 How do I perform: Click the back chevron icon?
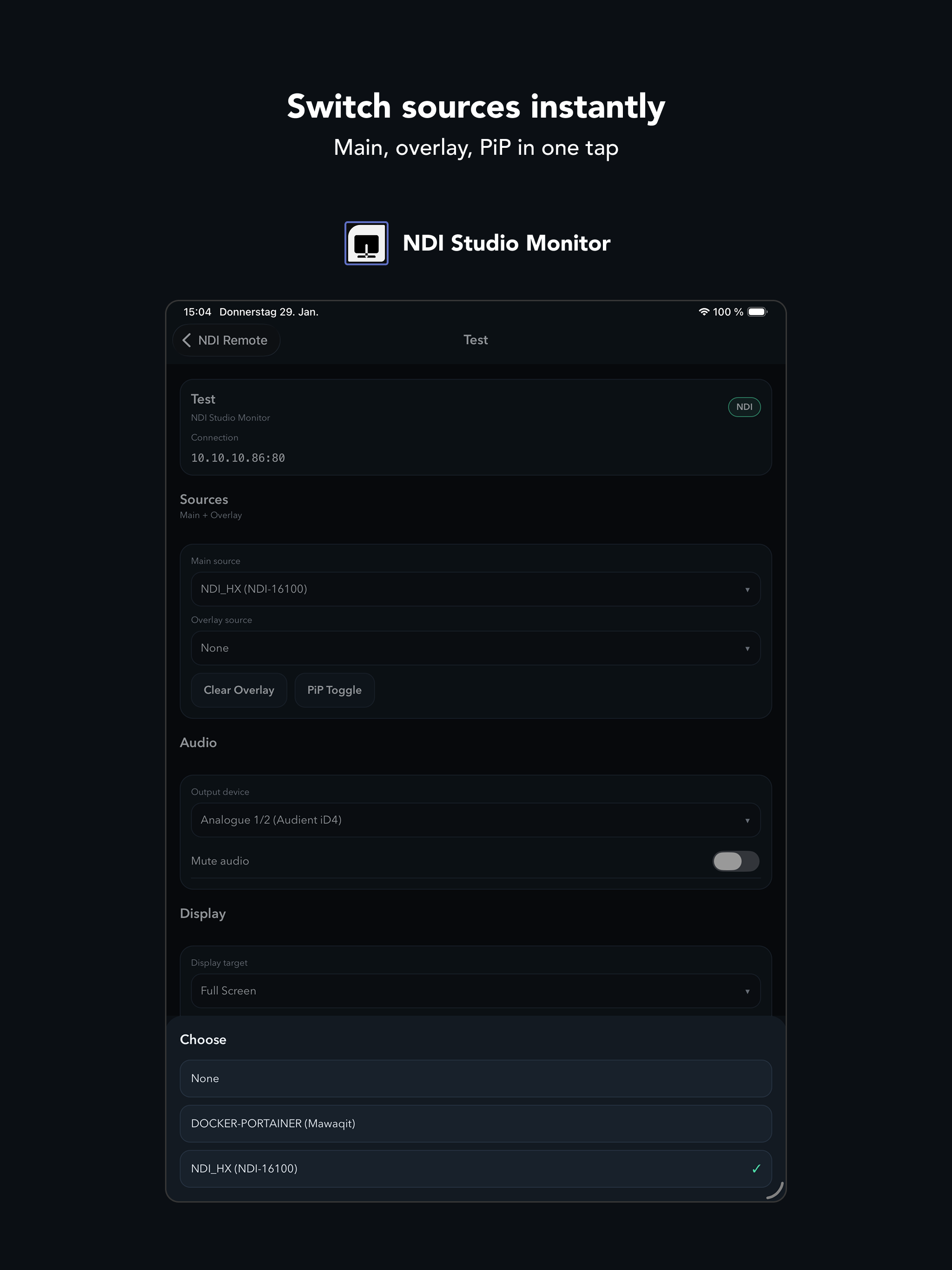(x=186, y=340)
